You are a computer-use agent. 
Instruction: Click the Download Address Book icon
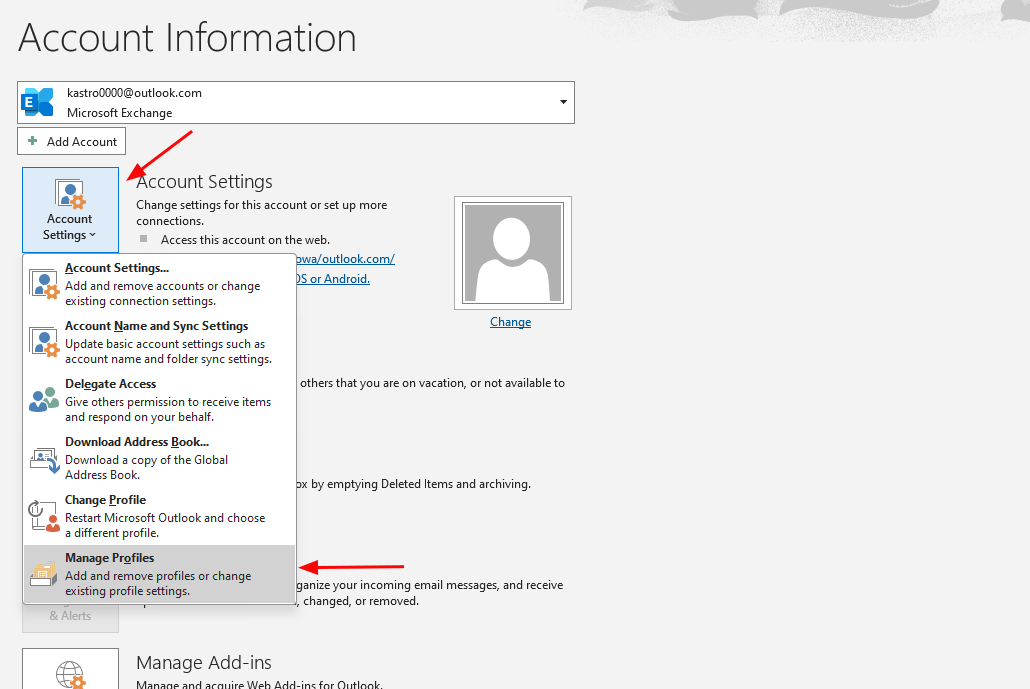(45, 458)
